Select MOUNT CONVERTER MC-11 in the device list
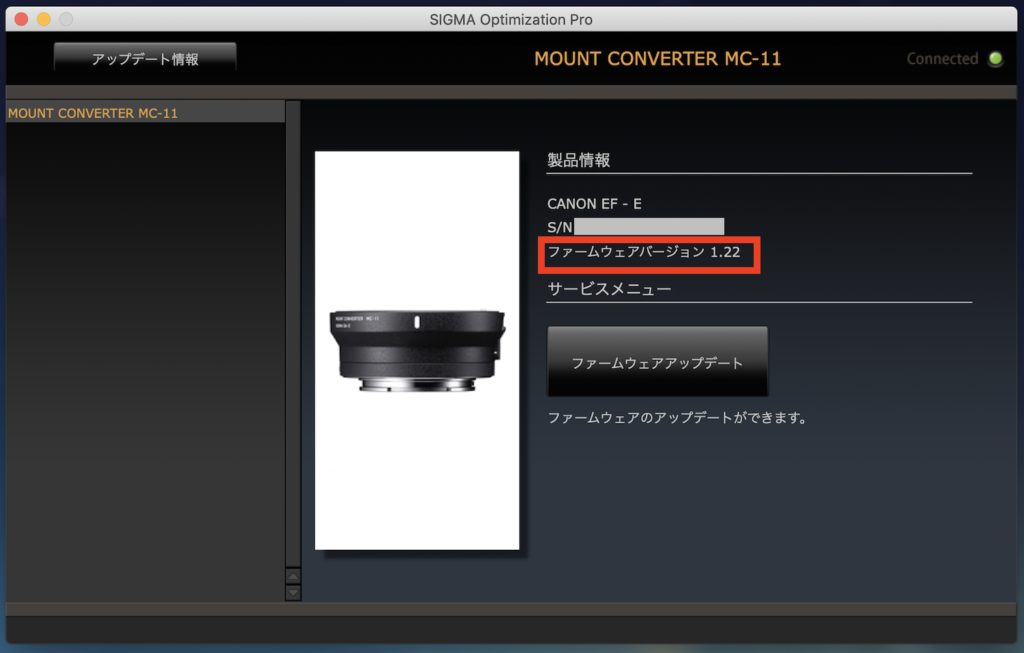The width and height of the screenshot is (1024, 653). (145, 113)
